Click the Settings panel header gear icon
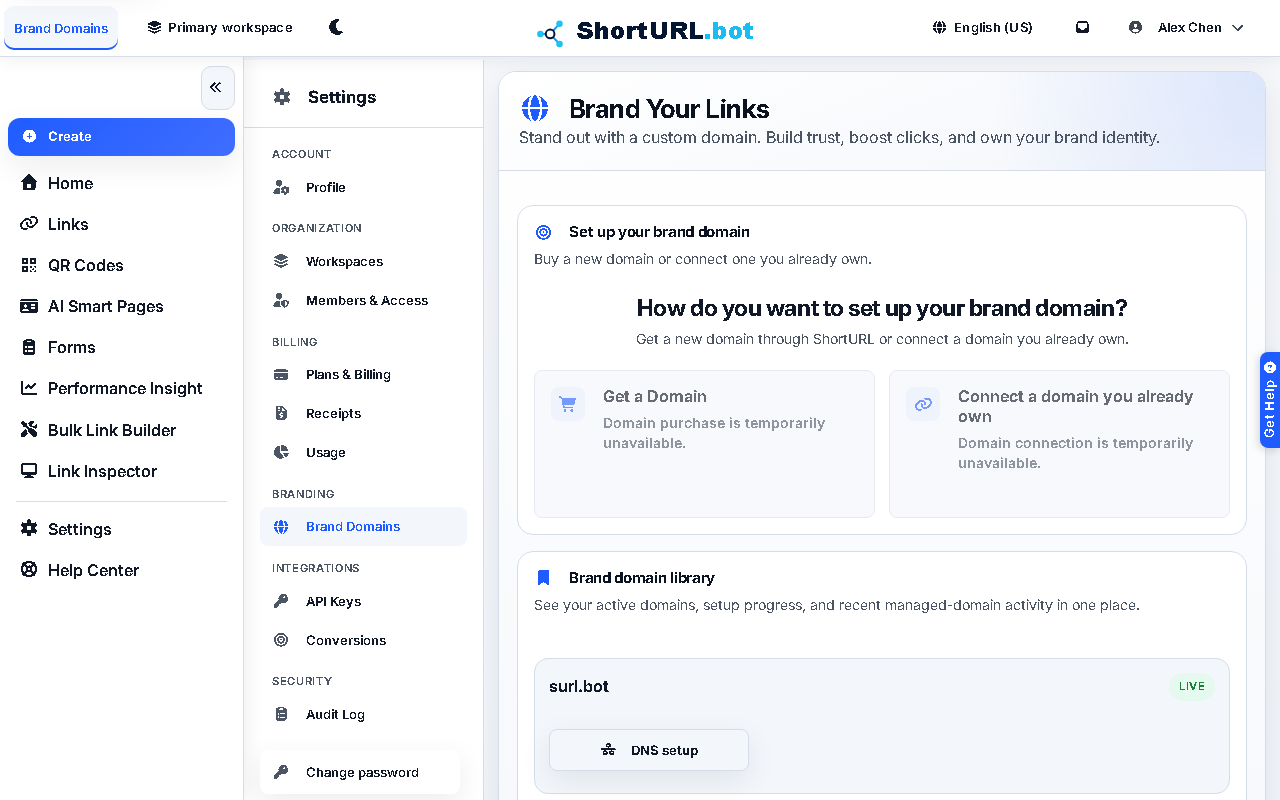This screenshot has height=800, width=1280. (282, 97)
